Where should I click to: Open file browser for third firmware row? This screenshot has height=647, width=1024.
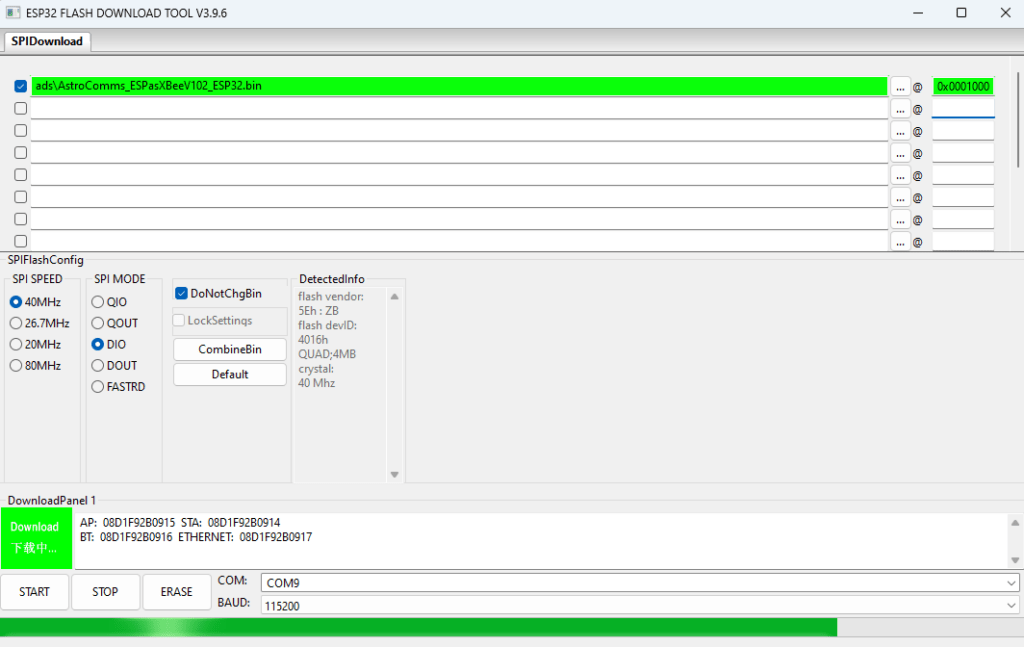900,131
